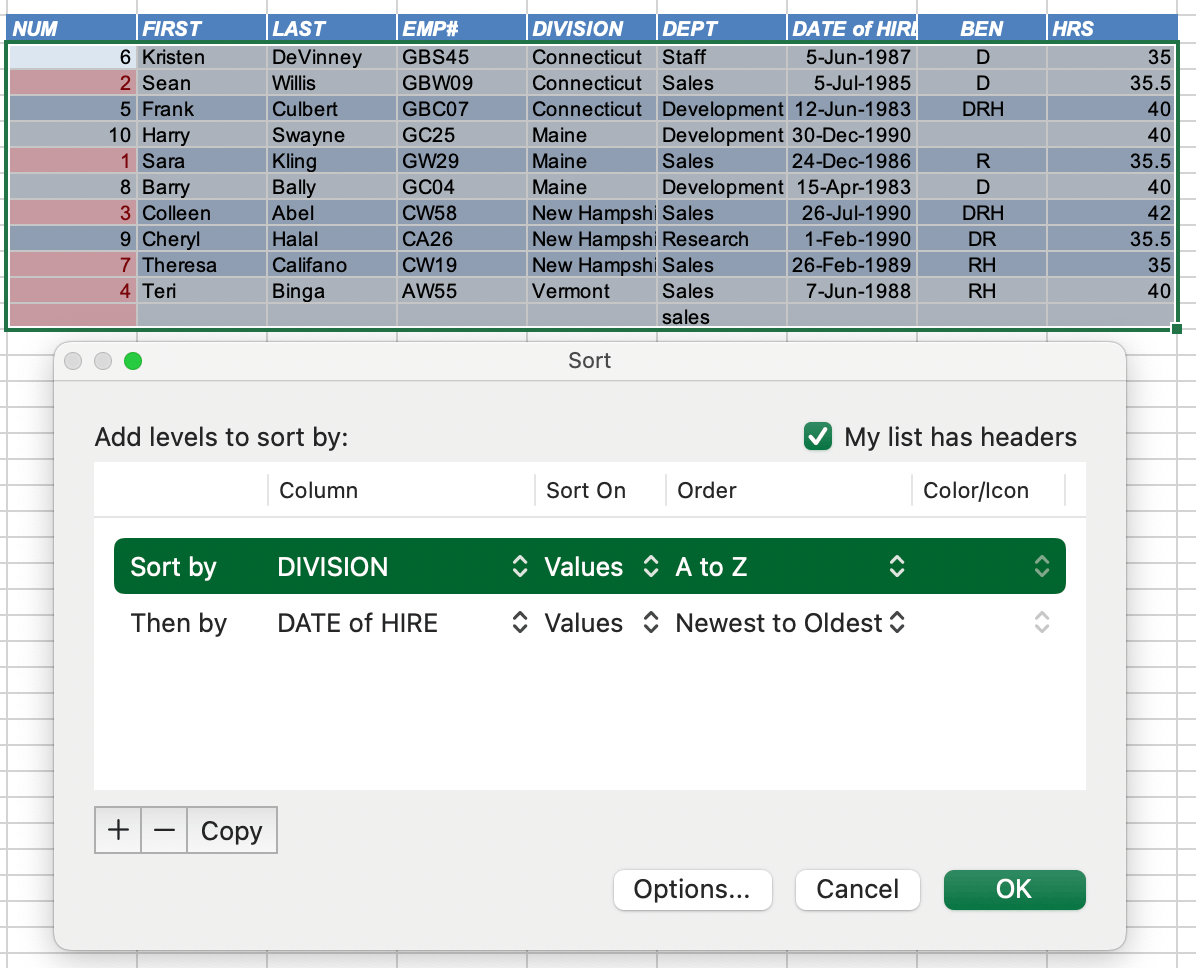Select the 30-Dec-1990 hire date cell
Image resolution: width=1196 pixels, height=968 pixels.
(x=852, y=135)
